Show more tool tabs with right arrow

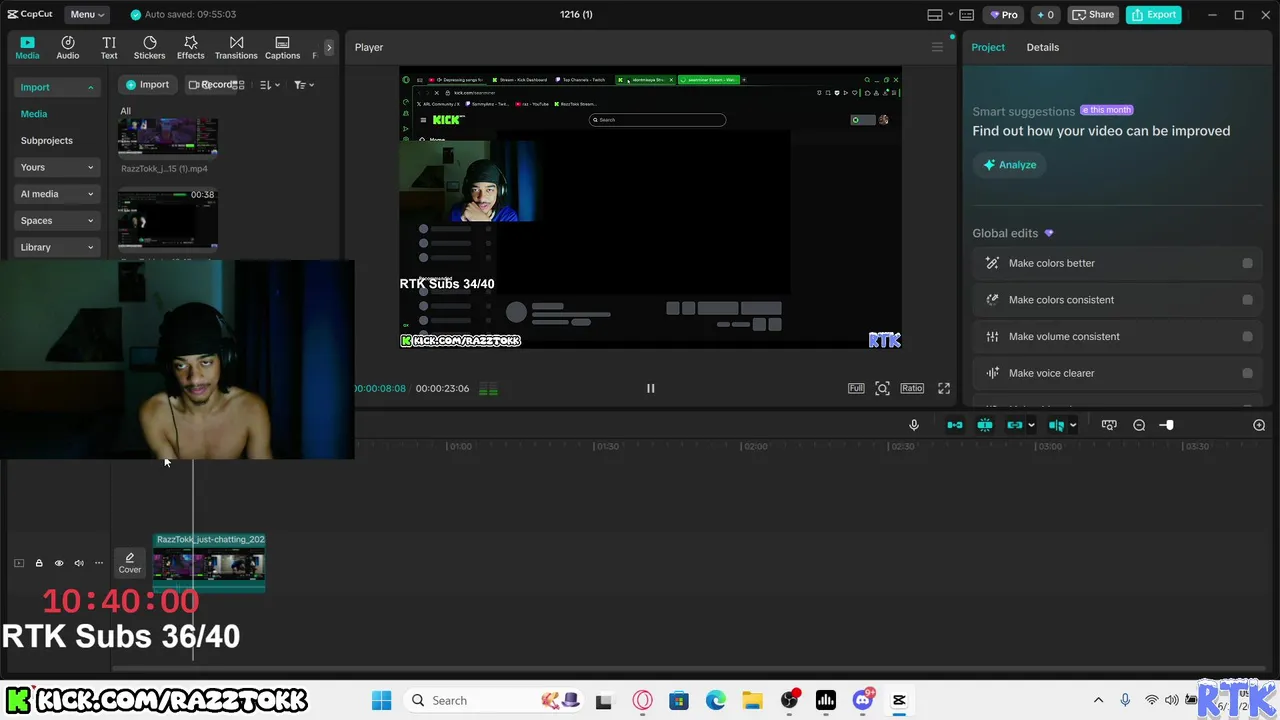coord(329,47)
